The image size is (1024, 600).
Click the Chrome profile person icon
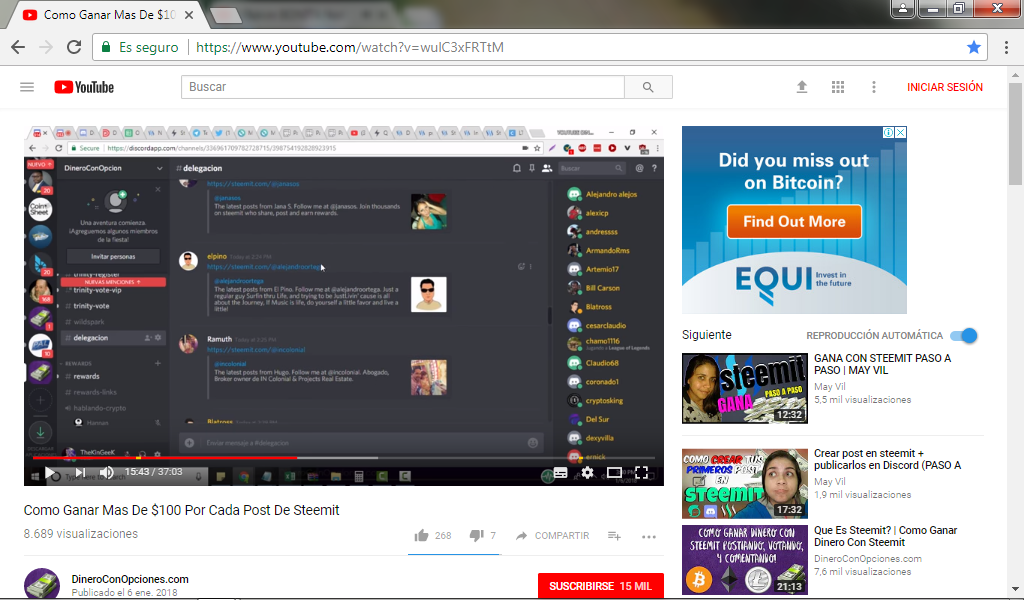tap(903, 8)
